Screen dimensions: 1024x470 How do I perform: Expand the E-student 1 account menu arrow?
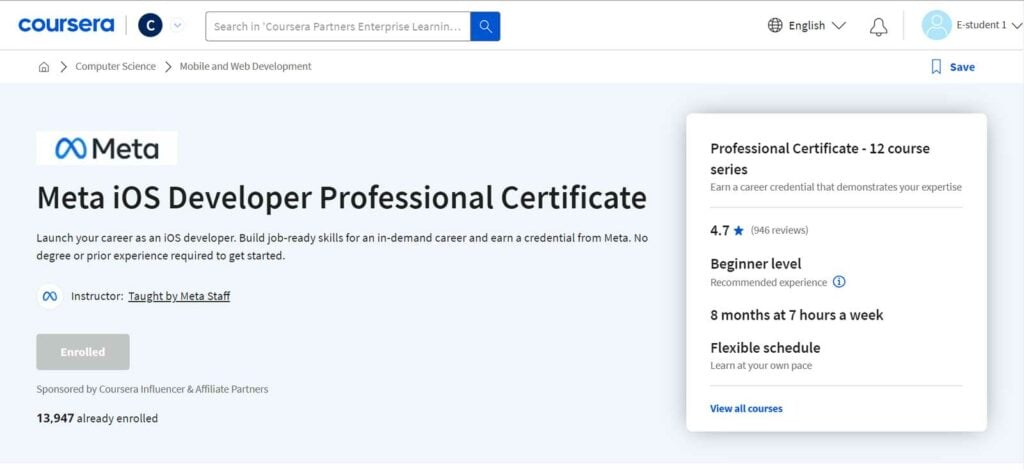[x=1016, y=25]
